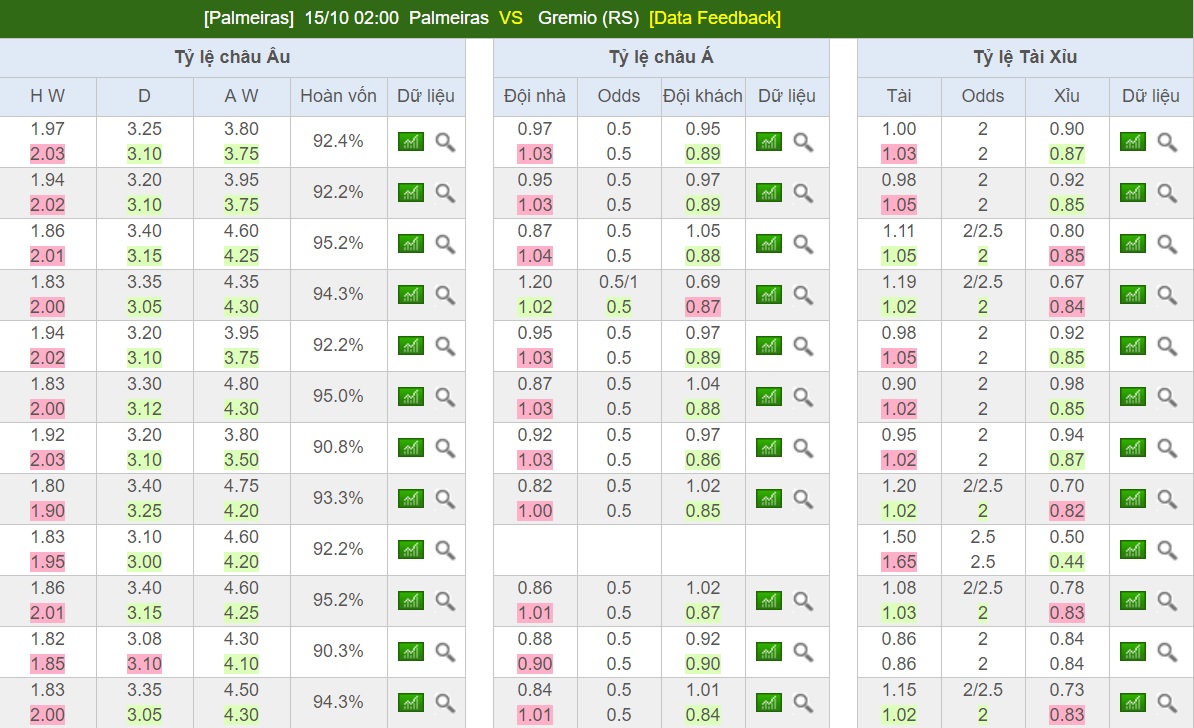Open chart icon for 94.3% row with 1.83/3.35/4.35
The width and height of the screenshot is (1194, 728).
410,295
